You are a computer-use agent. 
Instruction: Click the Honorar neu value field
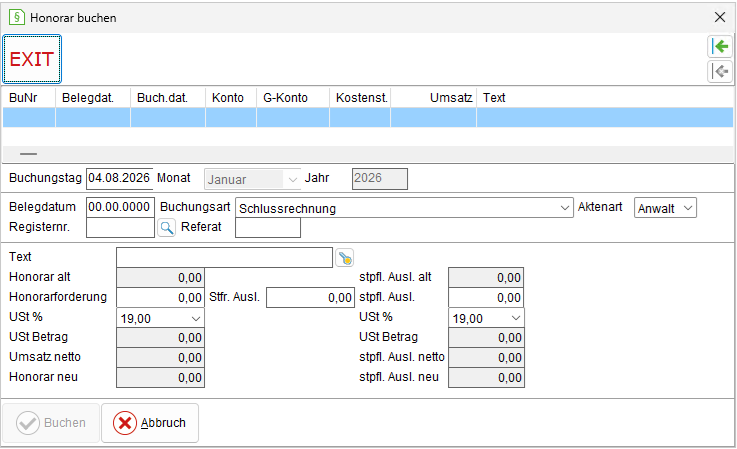160,378
